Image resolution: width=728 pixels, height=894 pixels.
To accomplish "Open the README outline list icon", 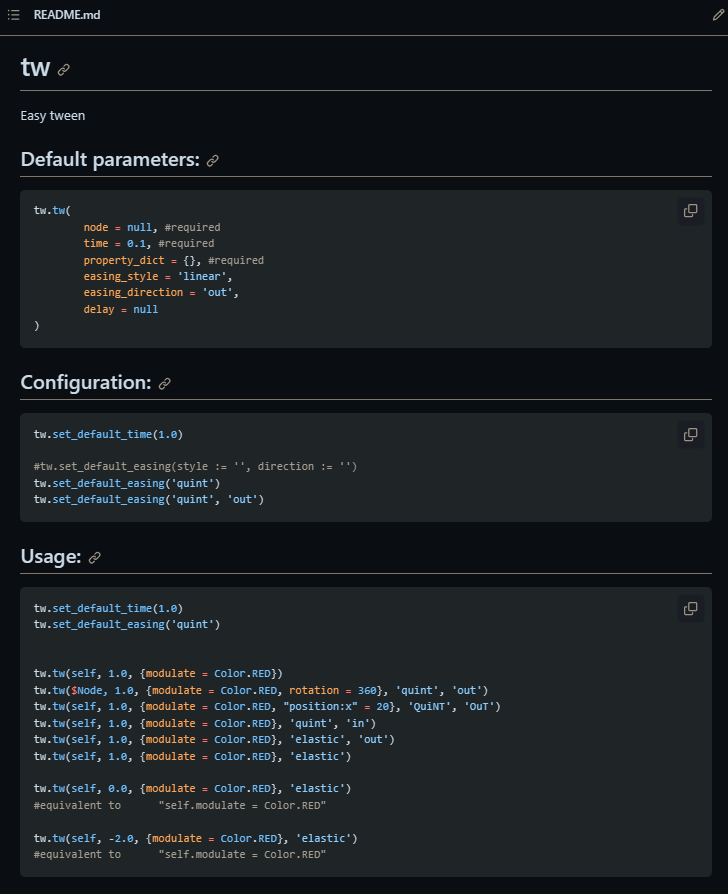I will tap(14, 15).
